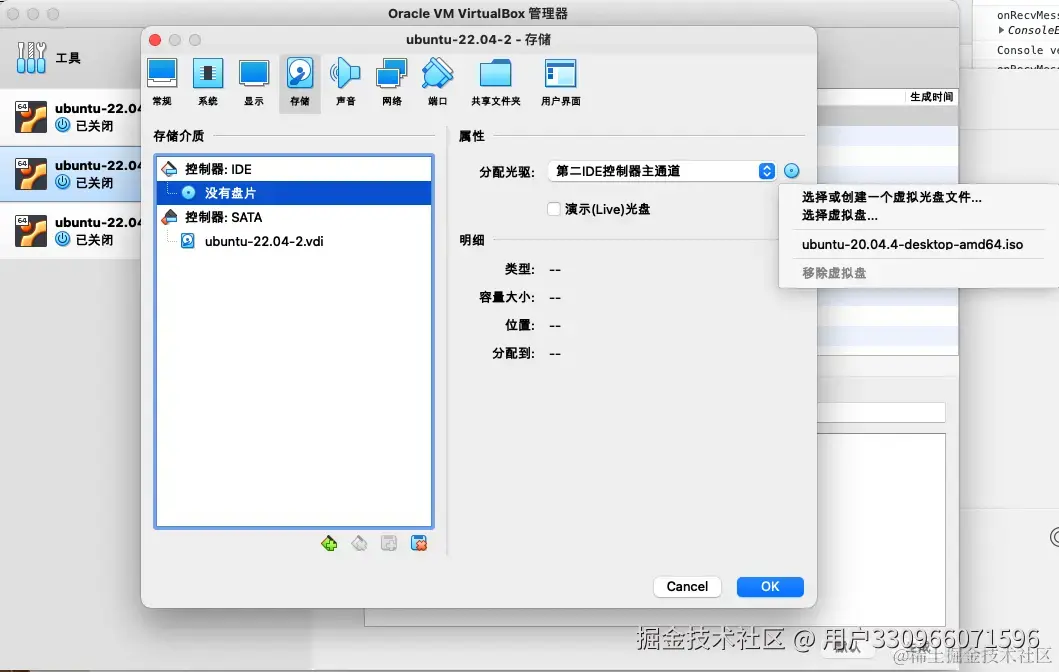Open the 端口 (Ports) settings section

point(438,82)
